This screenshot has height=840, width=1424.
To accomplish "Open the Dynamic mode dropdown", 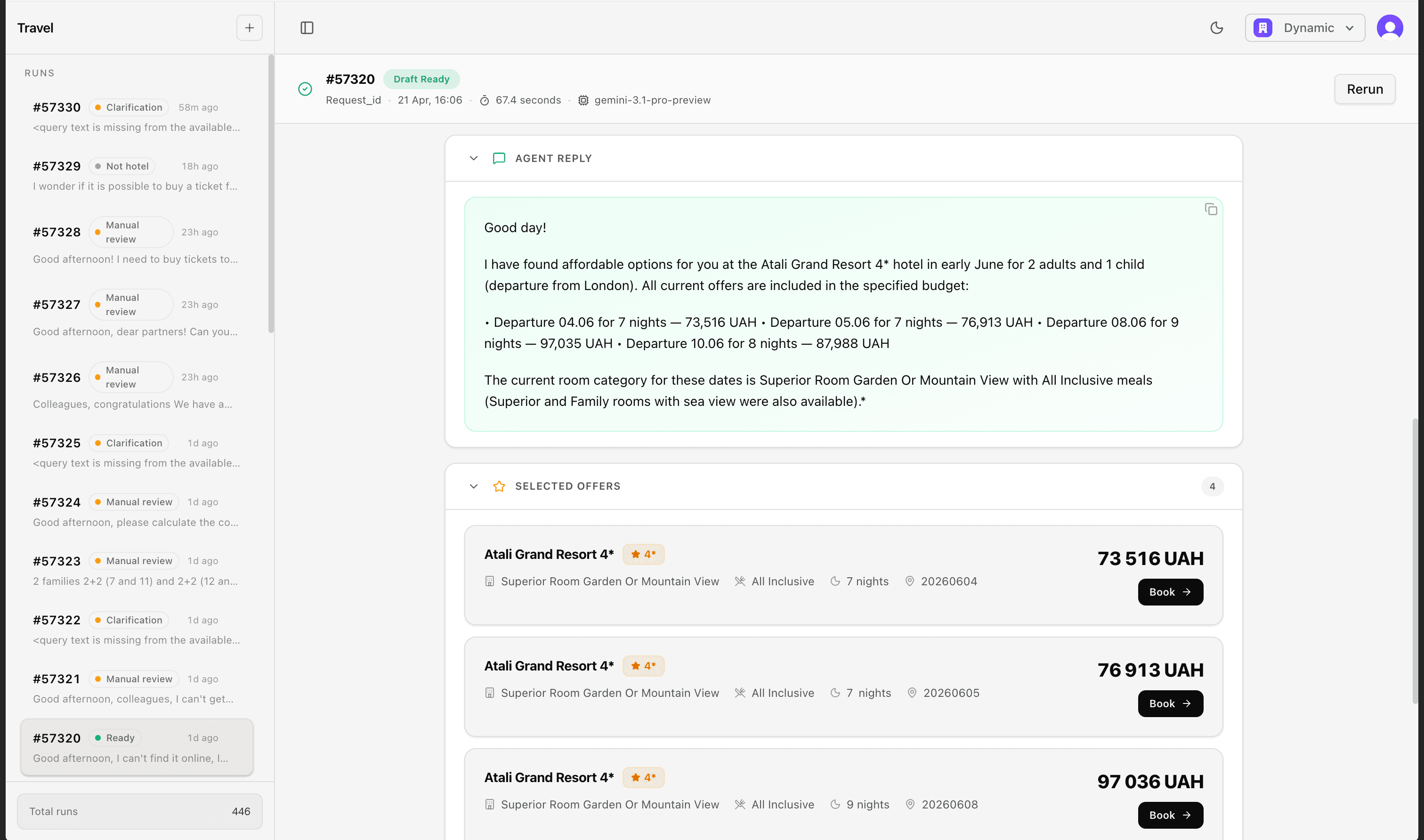I will (1305, 27).
